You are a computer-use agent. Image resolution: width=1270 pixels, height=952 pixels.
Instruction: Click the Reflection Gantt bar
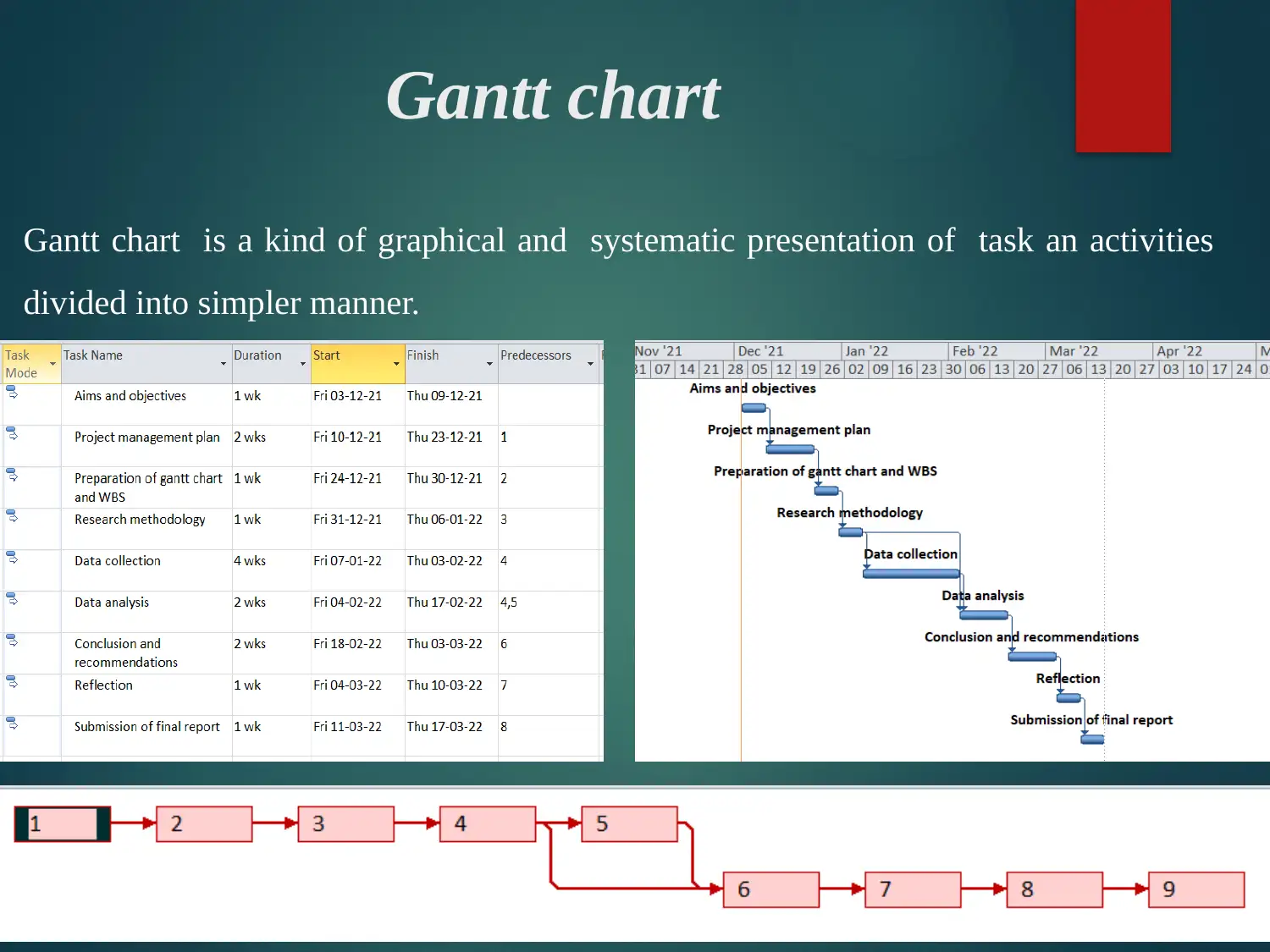coord(1069,698)
